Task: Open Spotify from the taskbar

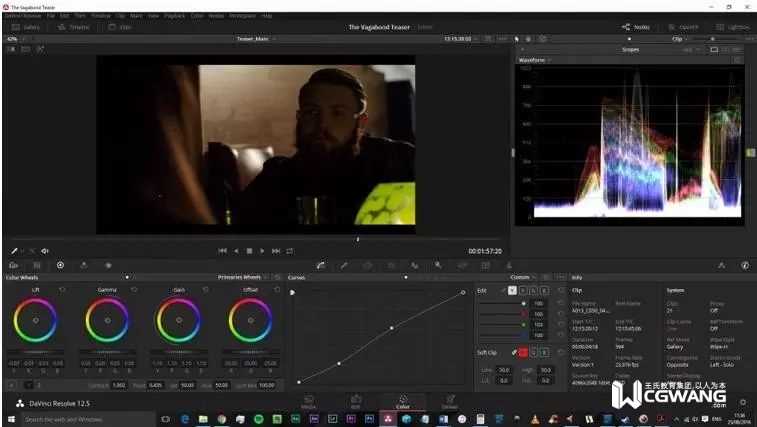Action: [258, 419]
